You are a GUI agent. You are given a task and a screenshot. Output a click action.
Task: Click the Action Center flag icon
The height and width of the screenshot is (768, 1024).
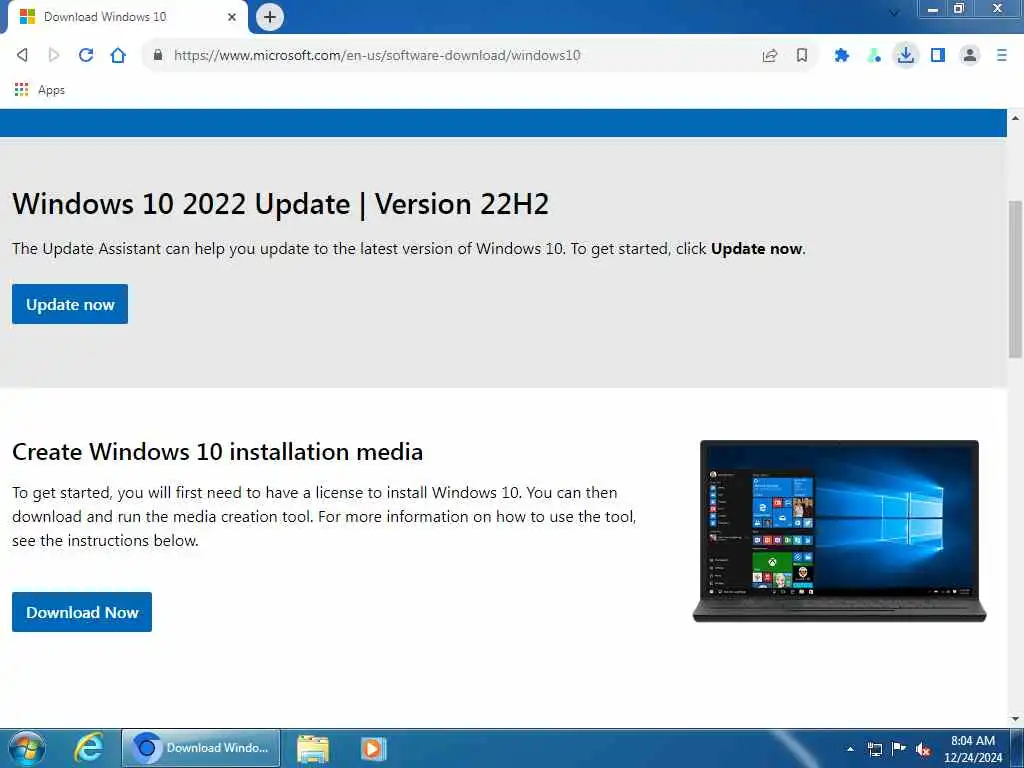pyautogui.click(x=899, y=748)
